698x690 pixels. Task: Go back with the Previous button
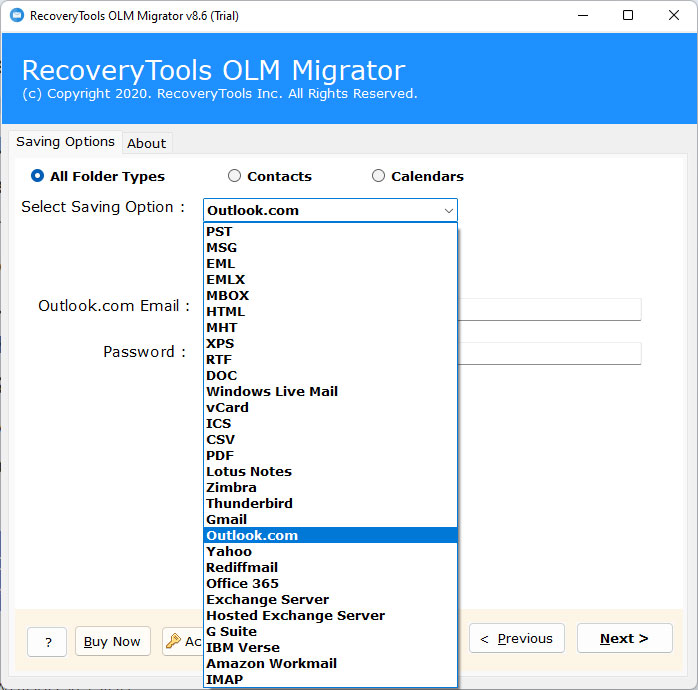517,639
